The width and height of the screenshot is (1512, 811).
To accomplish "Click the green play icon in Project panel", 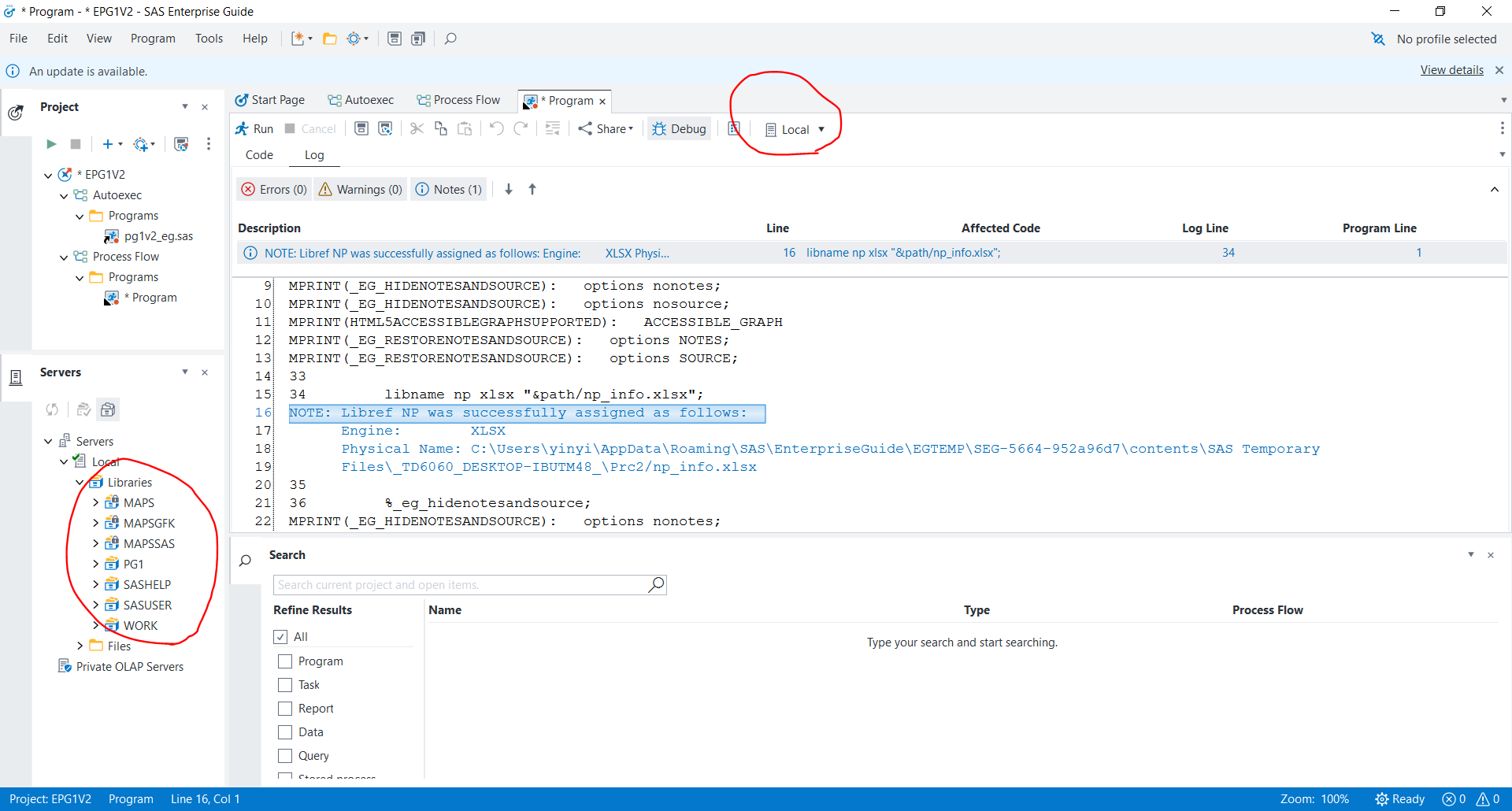I will click(50, 144).
